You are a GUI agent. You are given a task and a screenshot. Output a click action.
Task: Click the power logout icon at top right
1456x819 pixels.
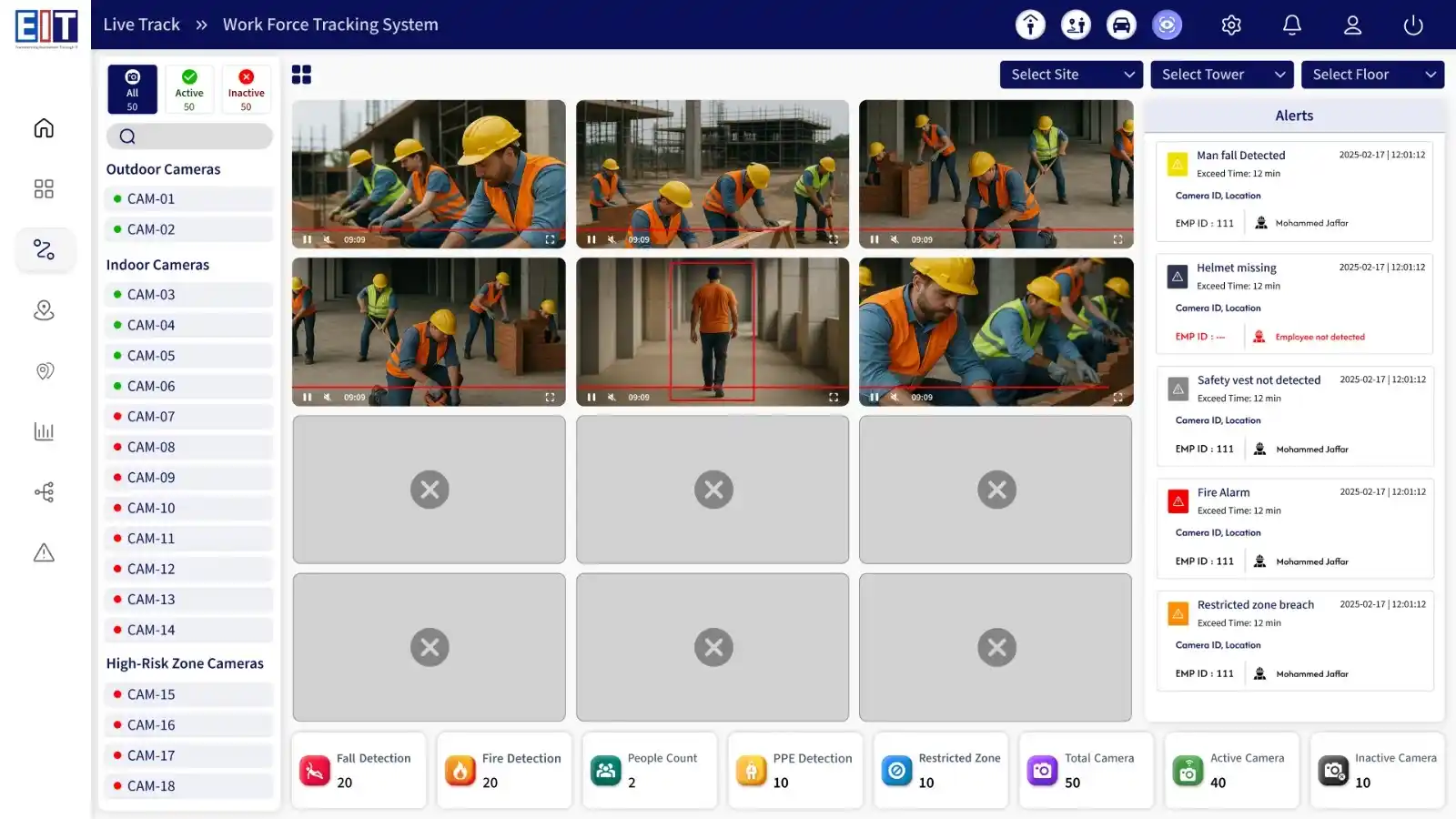coord(1413,25)
